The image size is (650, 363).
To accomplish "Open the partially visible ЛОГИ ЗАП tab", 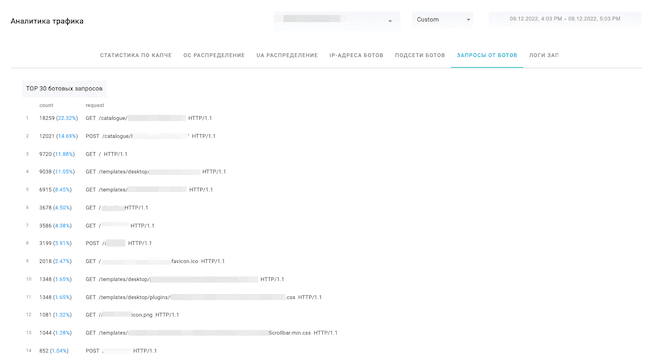I will (543, 55).
